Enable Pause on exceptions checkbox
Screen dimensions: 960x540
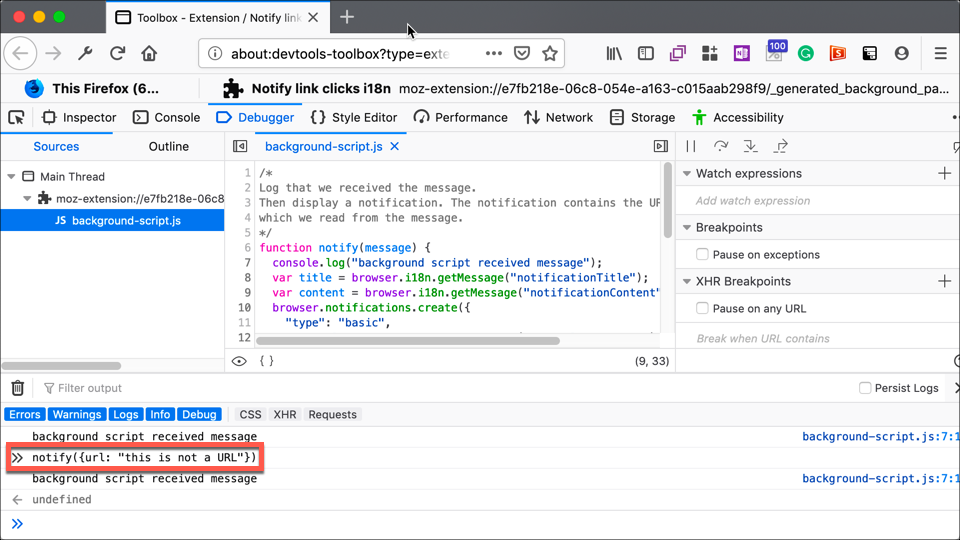click(x=702, y=255)
